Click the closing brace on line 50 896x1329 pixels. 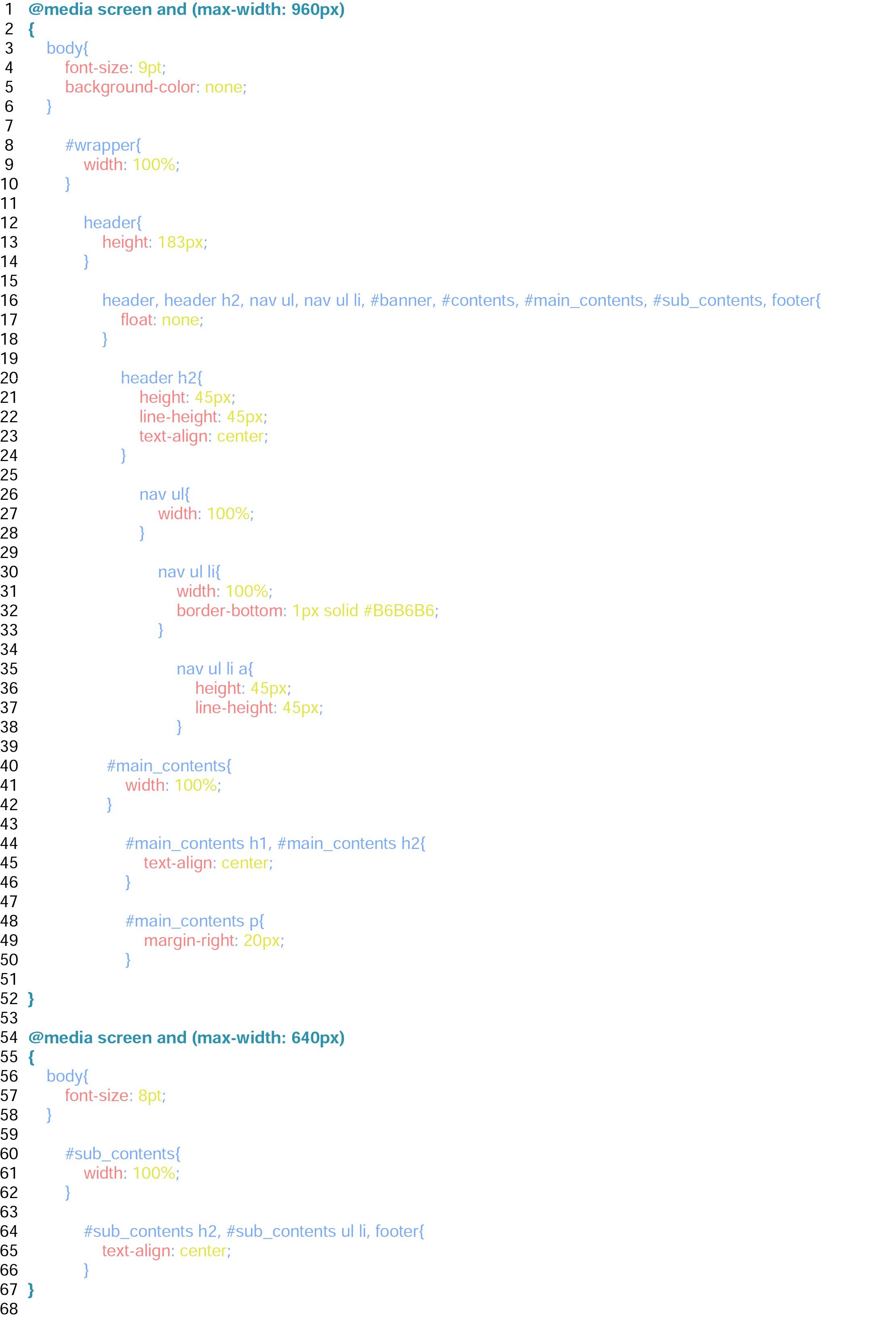pos(128,960)
